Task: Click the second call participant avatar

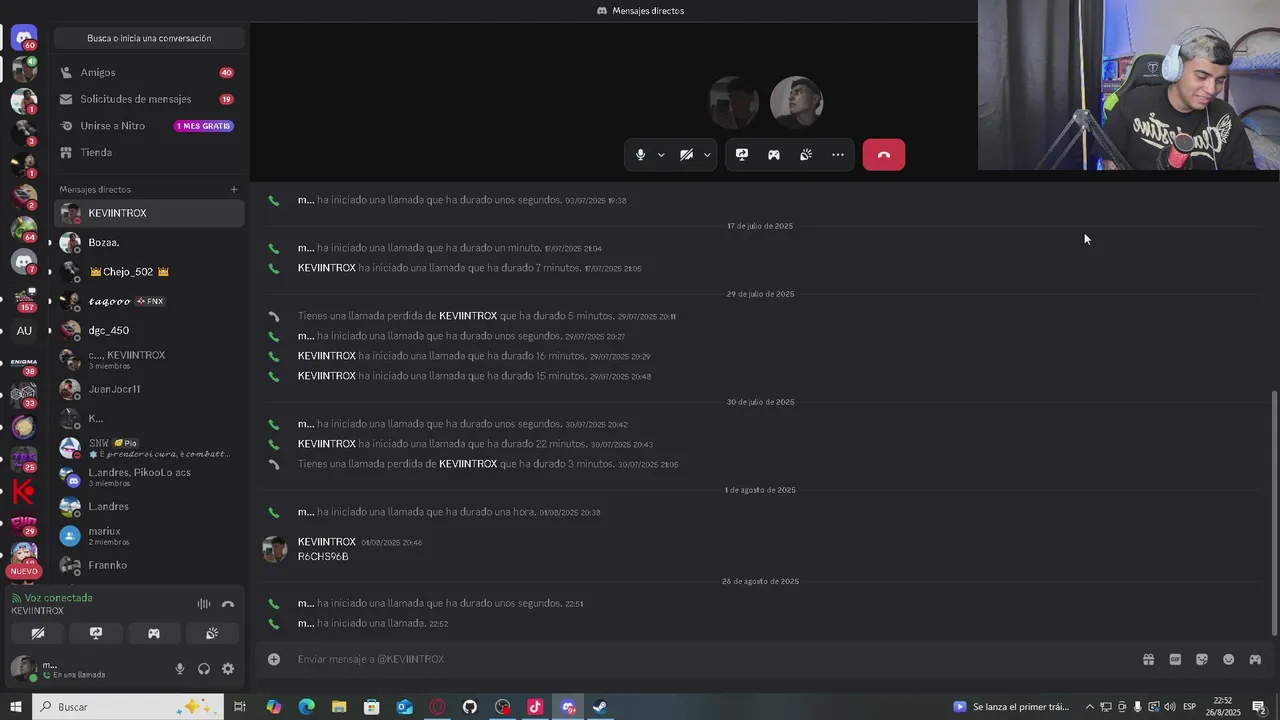Action: 797,101
